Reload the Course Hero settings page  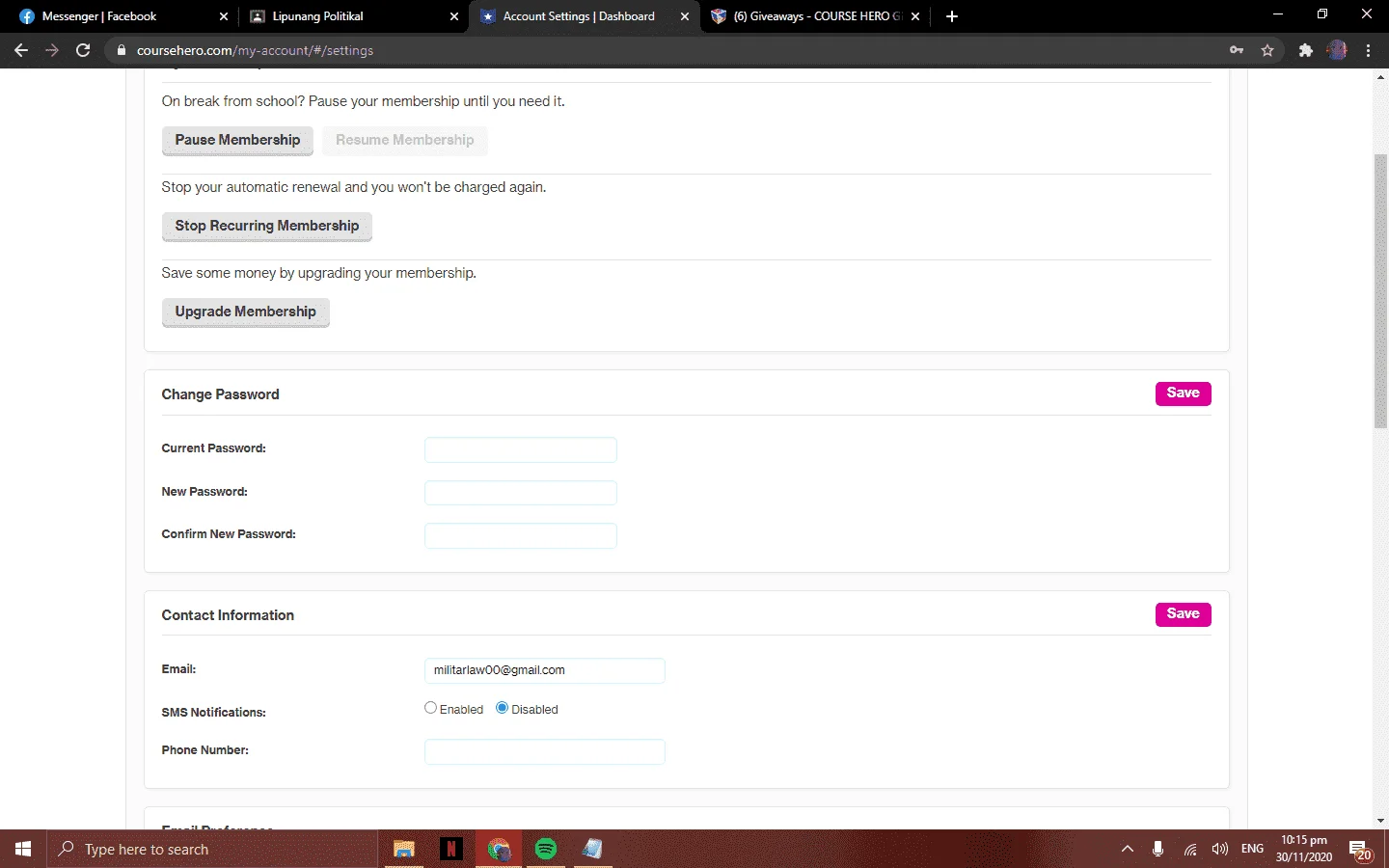[83, 50]
